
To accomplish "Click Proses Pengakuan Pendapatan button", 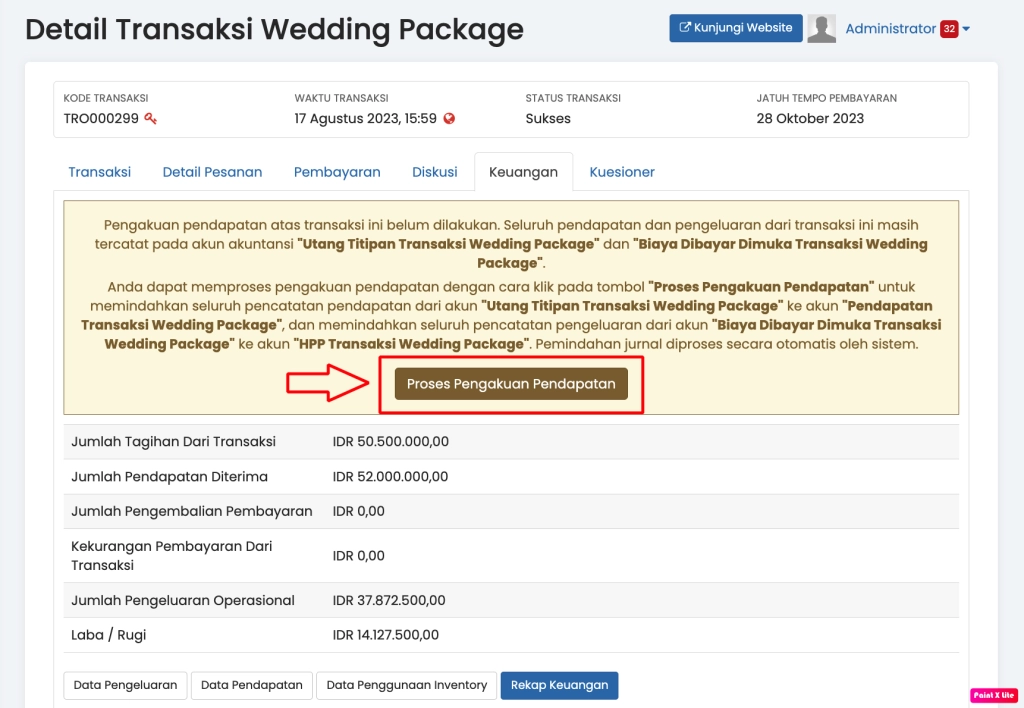I will tap(511, 384).
